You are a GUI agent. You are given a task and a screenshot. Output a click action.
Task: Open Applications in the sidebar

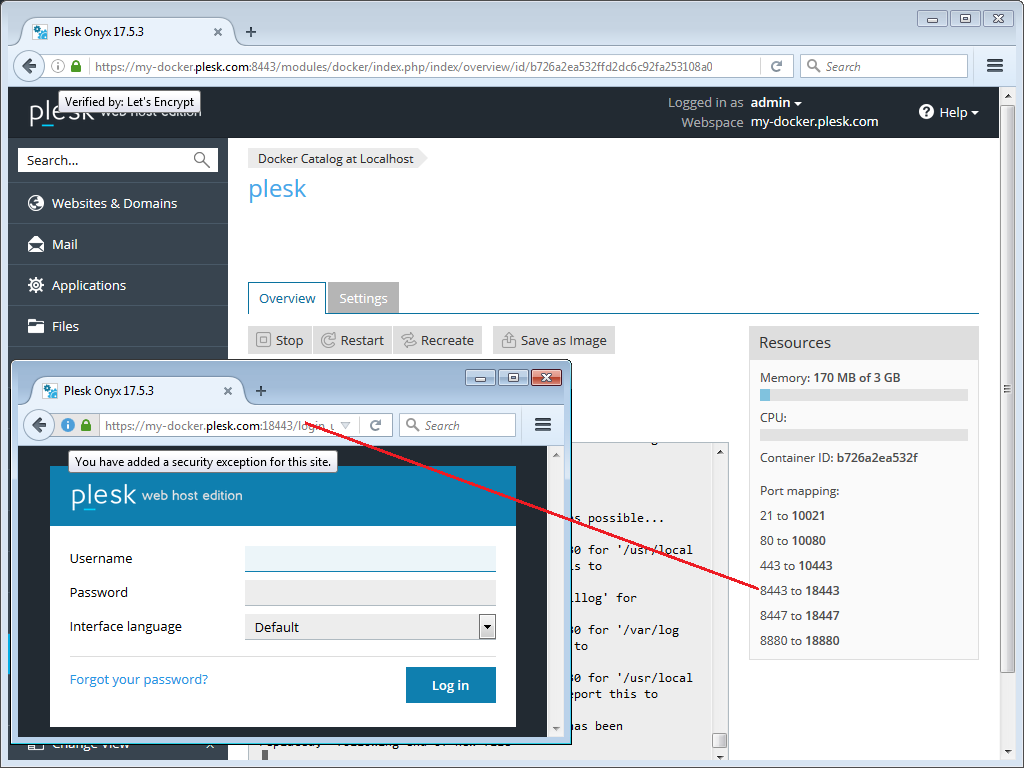point(118,285)
